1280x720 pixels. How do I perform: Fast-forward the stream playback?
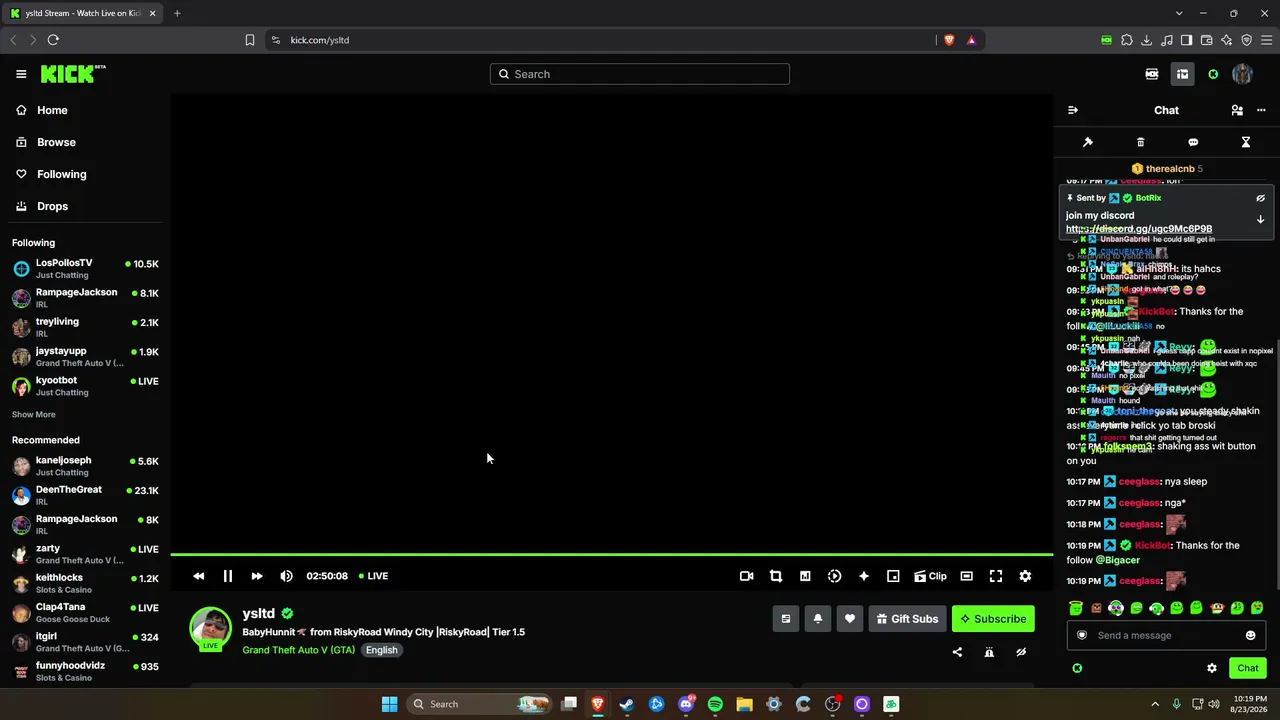[x=257, y=576]
